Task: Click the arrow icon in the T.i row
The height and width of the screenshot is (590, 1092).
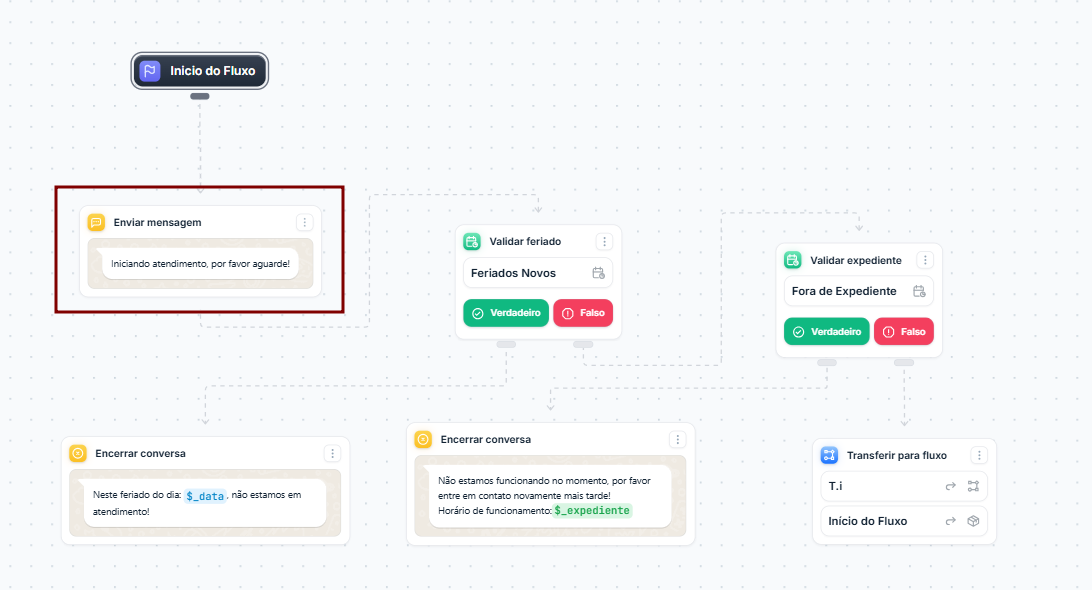Action: 951,486
